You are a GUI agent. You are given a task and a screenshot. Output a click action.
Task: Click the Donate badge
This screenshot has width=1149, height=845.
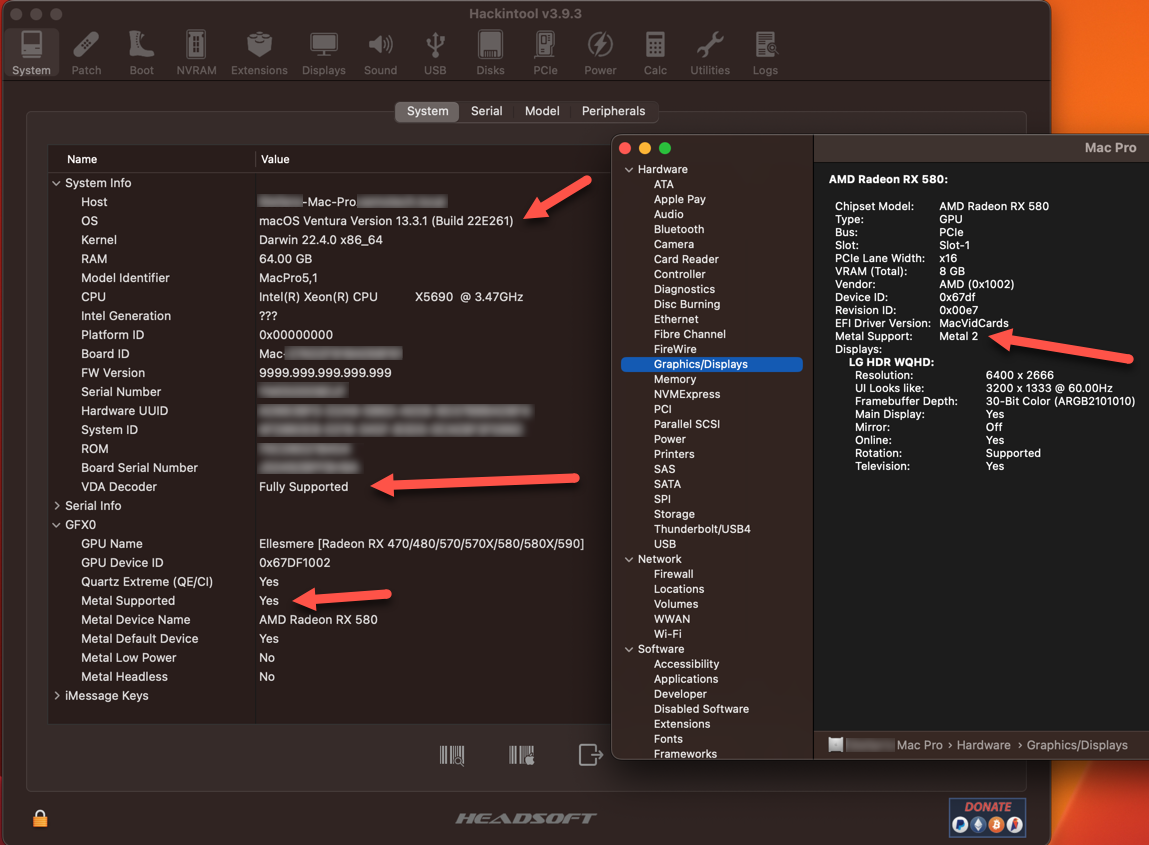[987, 817]
